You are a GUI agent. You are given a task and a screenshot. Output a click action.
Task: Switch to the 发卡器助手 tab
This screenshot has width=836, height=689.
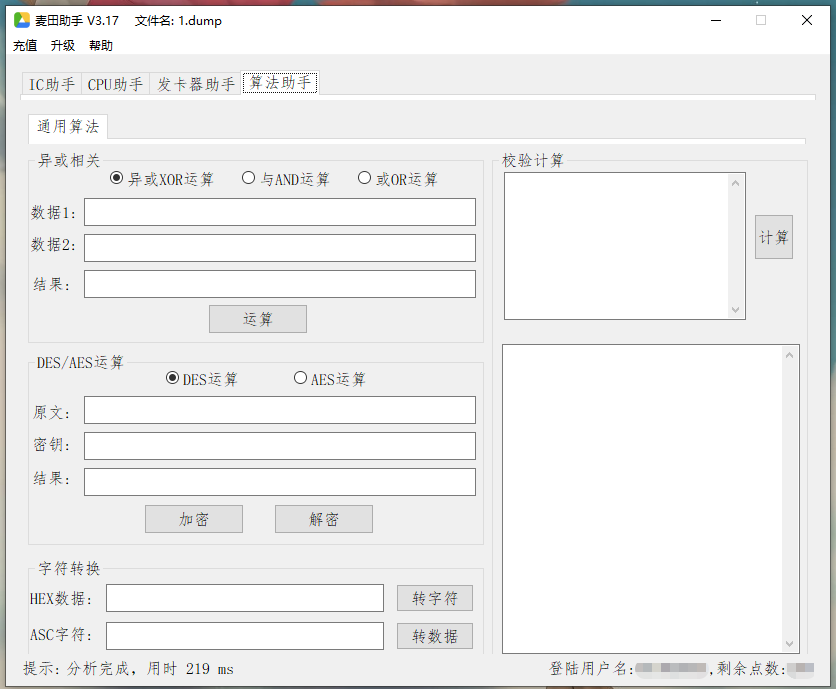pos(196,84)
